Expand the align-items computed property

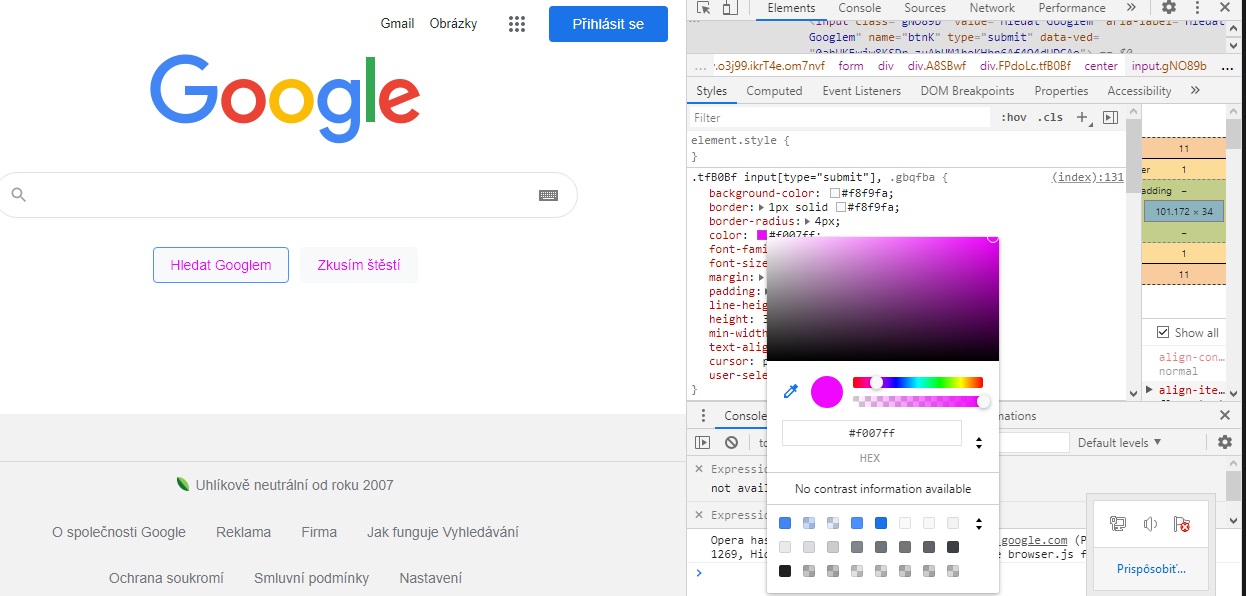[1149, 390]
